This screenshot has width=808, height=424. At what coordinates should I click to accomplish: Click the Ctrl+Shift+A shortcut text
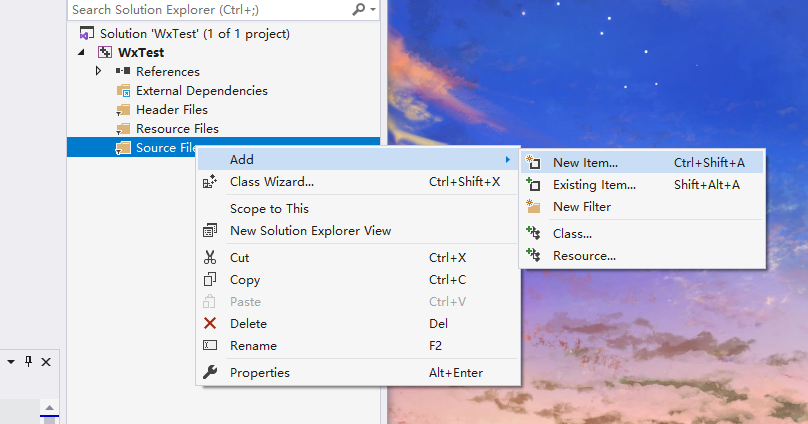coord(709,163)
